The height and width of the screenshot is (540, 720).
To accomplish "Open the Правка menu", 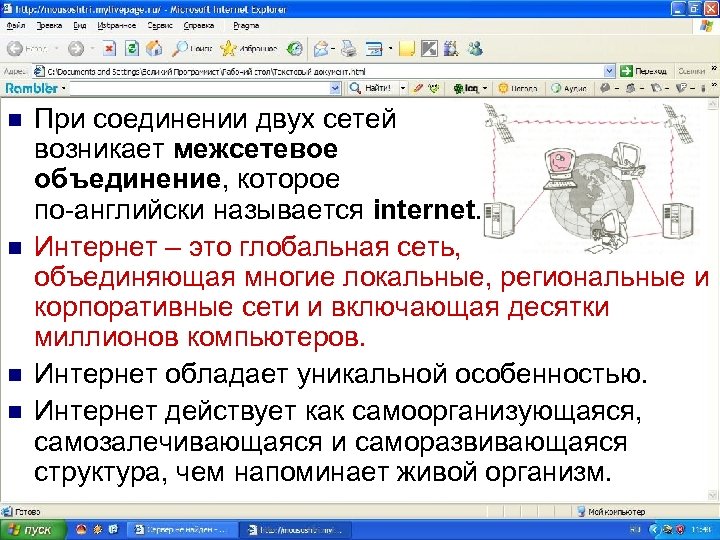I will [49, 25].
